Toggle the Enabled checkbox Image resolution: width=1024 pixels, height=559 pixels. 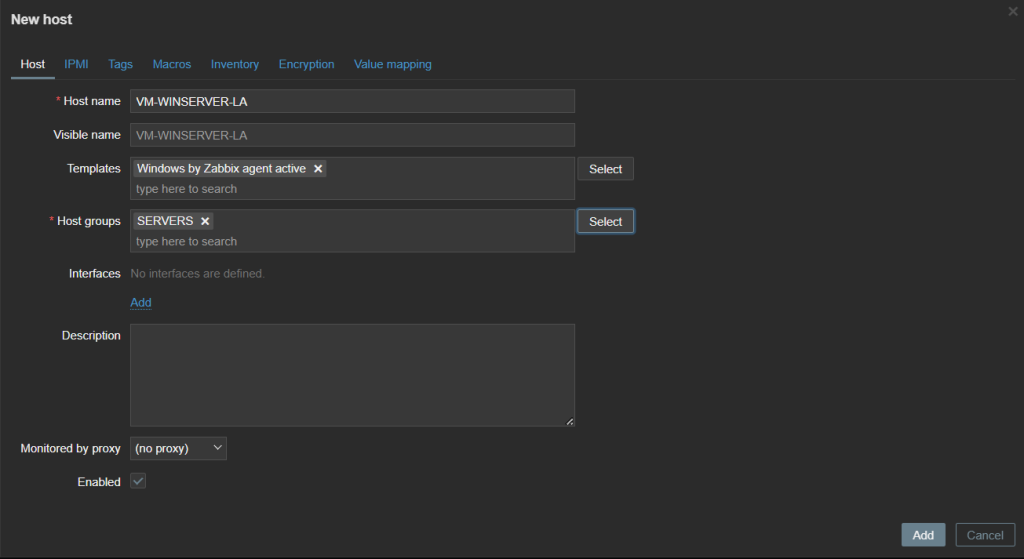coord(138,482)
